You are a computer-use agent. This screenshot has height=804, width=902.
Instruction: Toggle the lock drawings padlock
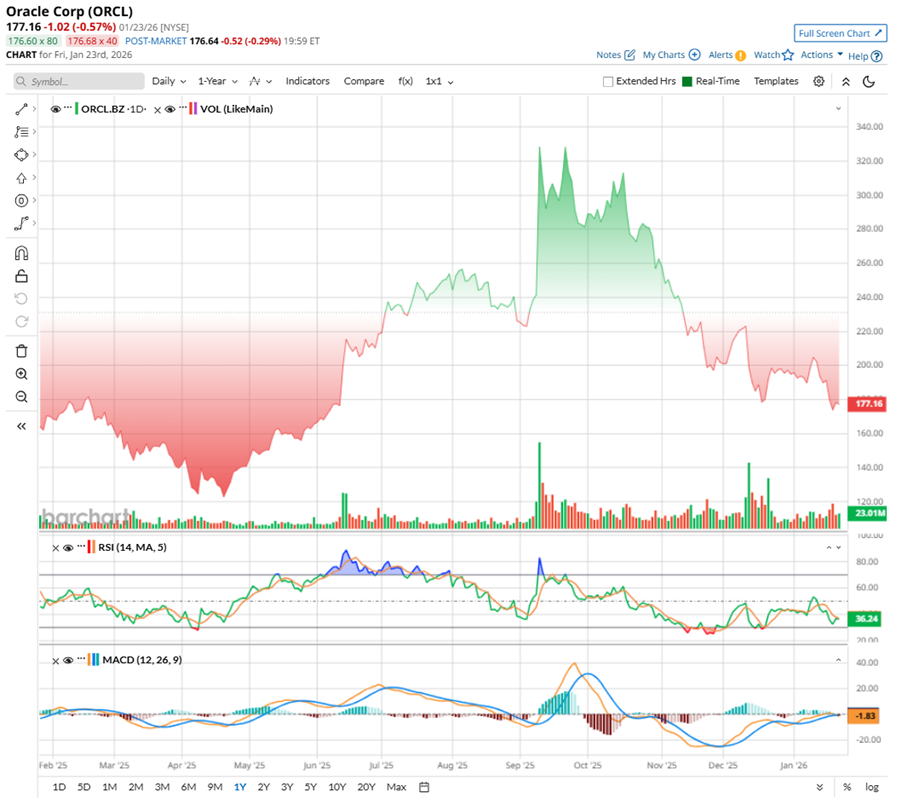[21, 277]
